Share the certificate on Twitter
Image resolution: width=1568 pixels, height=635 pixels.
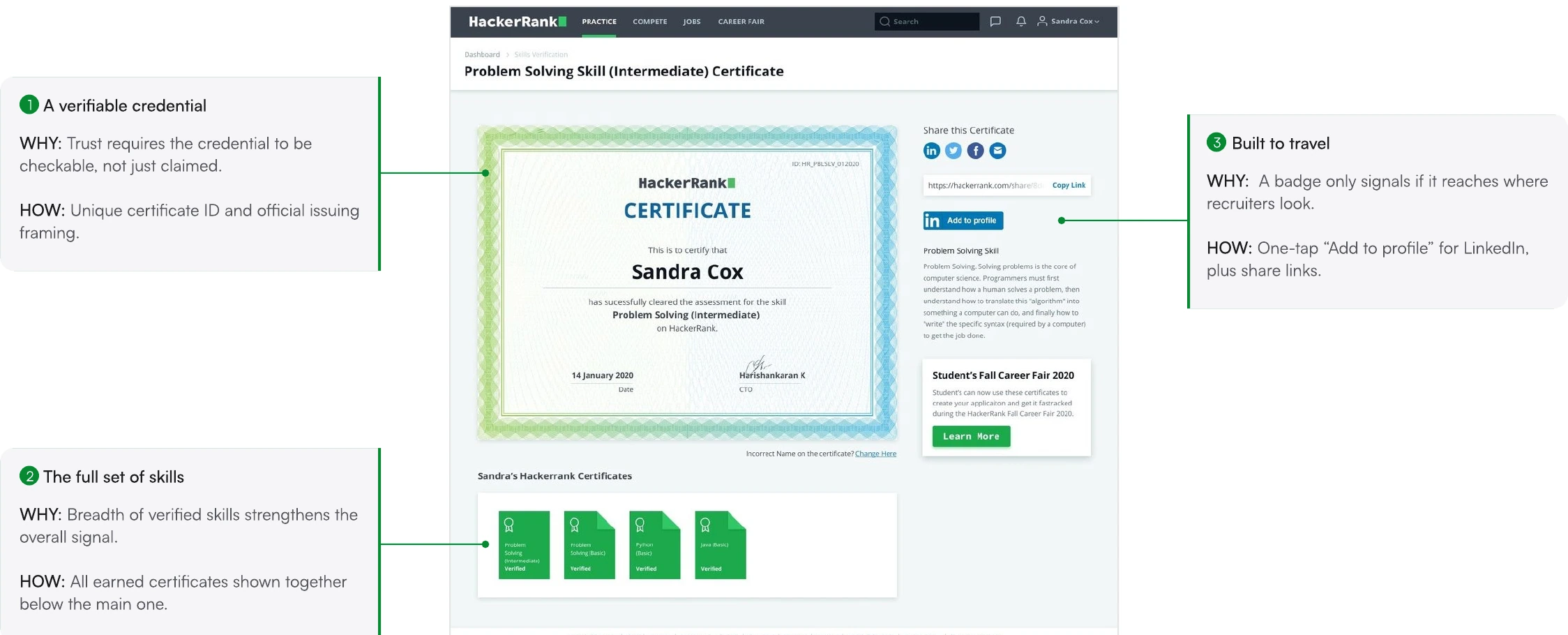point(953,151)
